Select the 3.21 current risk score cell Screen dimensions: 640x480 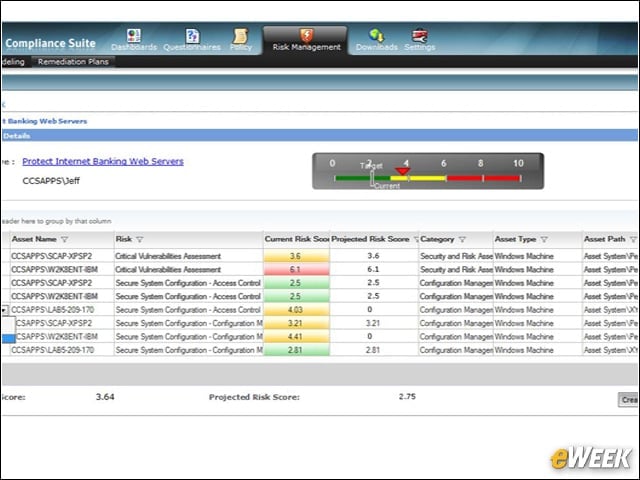click(296, 323)
